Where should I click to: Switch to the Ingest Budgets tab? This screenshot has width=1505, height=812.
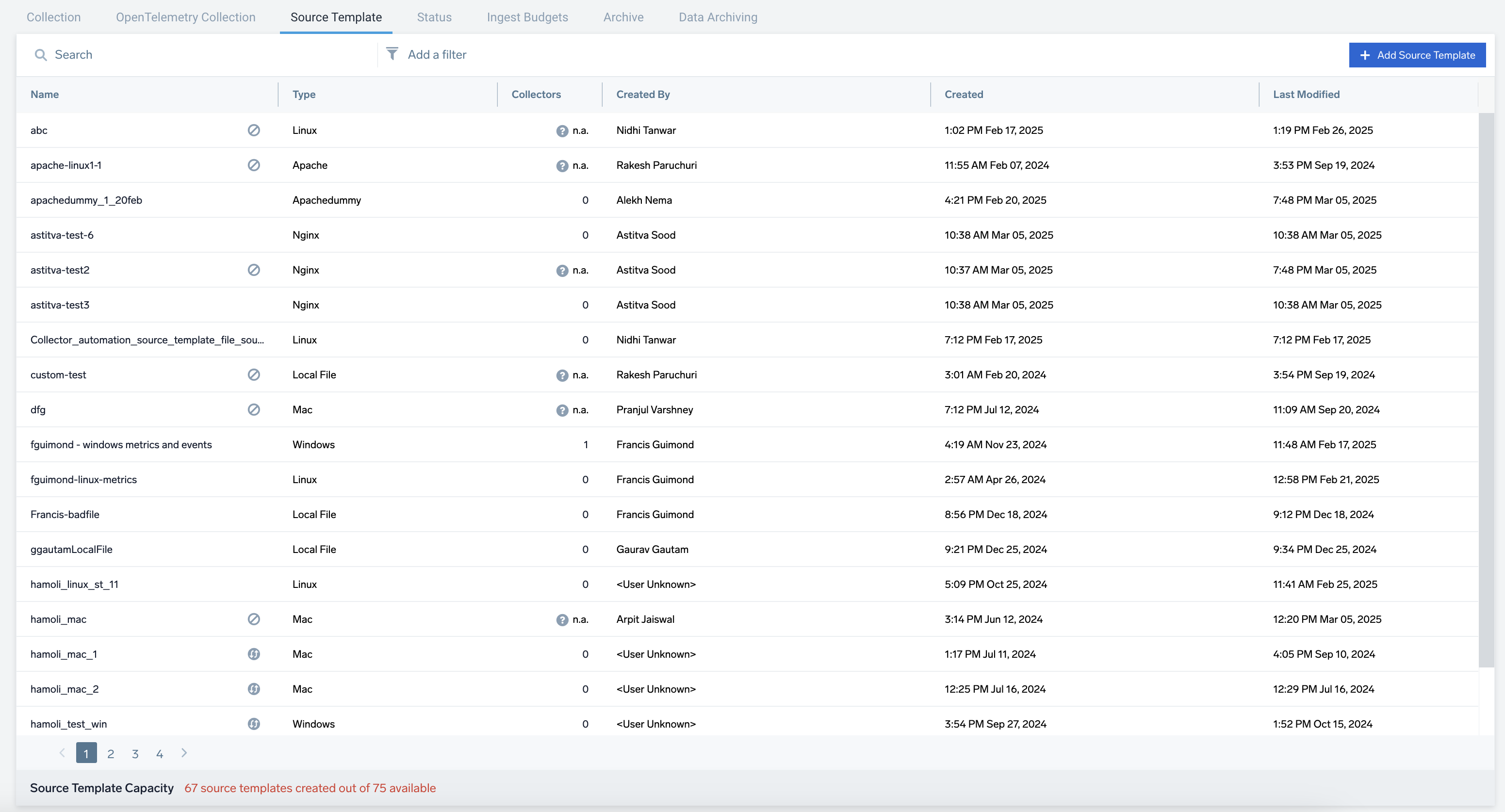527,17
